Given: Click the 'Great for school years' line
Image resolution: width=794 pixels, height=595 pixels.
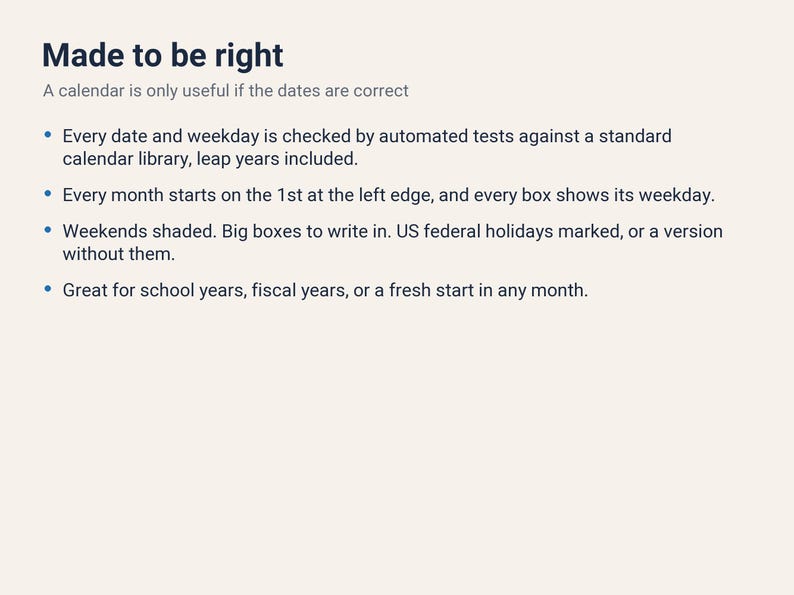Looking at the screenshot, I should pos(325,291).
